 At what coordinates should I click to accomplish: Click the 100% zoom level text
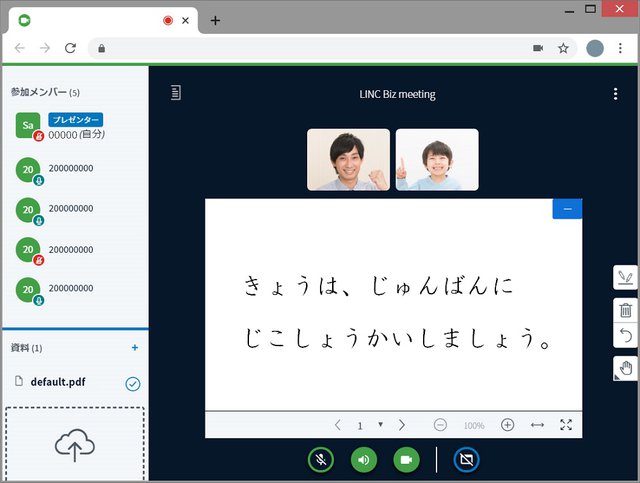click(x=474, y=425)
